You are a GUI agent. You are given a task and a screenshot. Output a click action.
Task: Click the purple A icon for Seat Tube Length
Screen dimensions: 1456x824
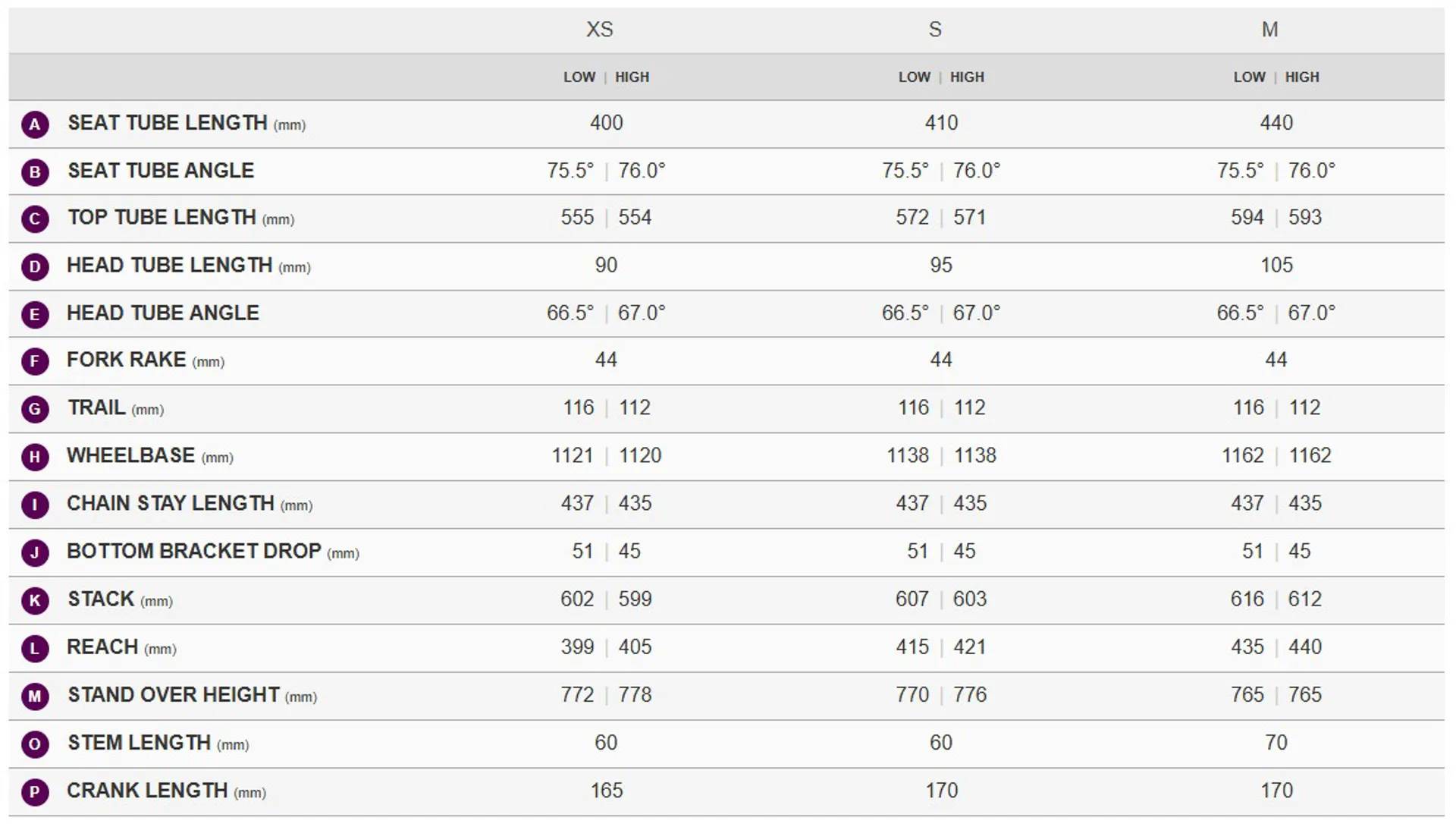[35, 124]
